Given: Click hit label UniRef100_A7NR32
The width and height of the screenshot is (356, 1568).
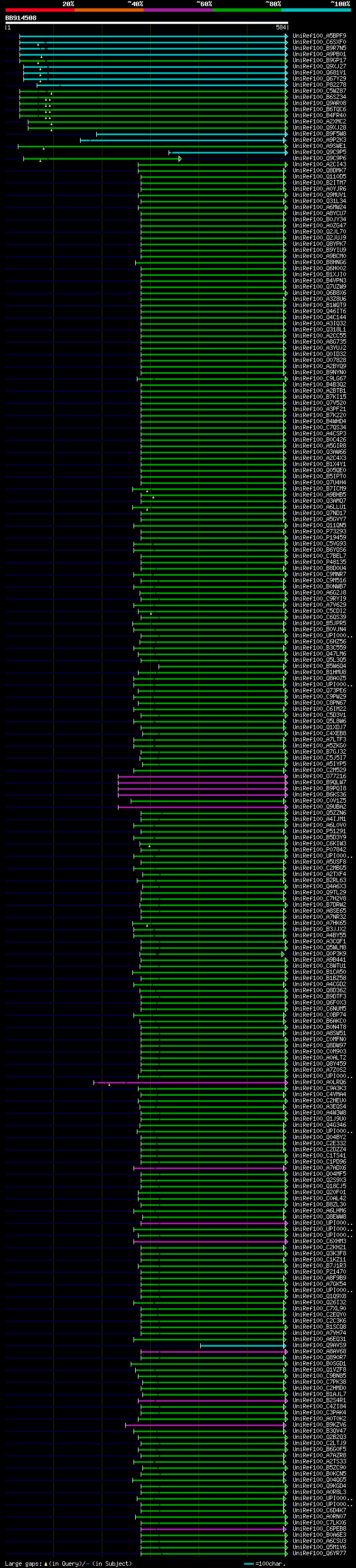Looking at the screenshot, I should coord(319,917).
